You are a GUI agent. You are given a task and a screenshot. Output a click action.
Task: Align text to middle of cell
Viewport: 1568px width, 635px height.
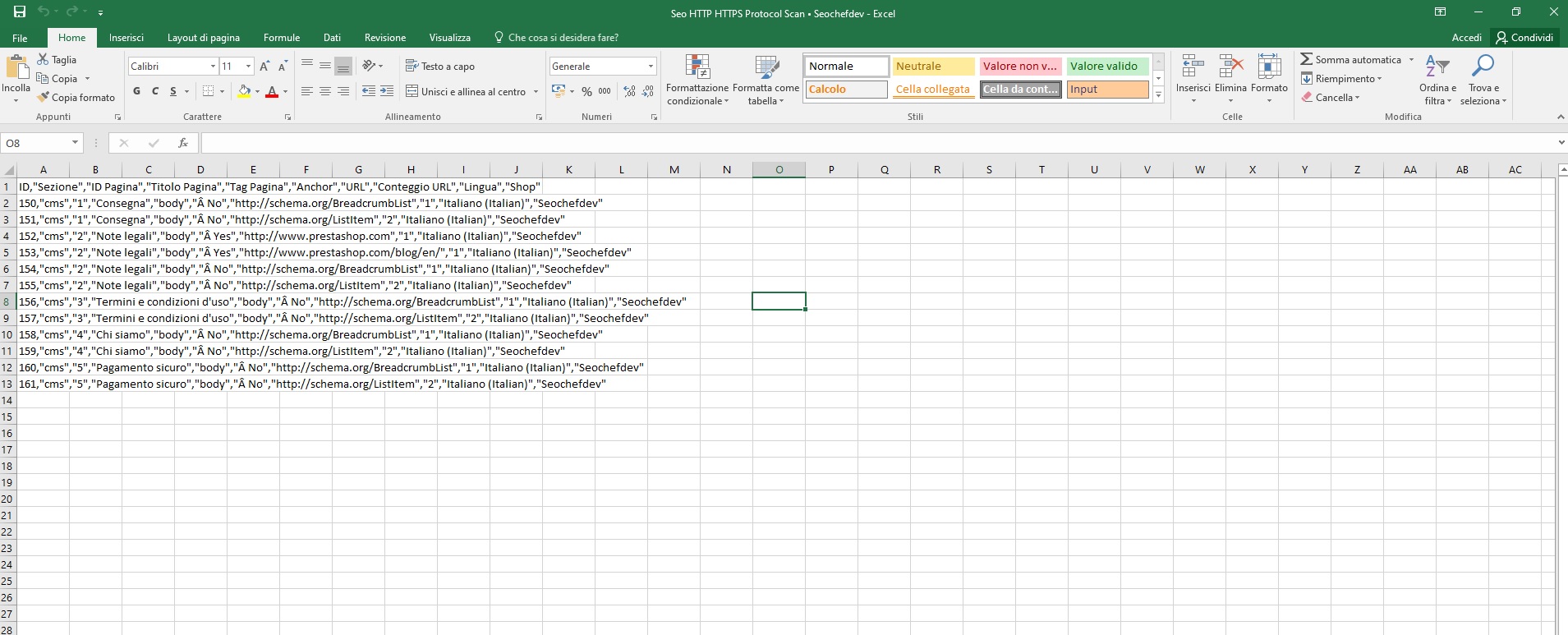coord(325,66)
